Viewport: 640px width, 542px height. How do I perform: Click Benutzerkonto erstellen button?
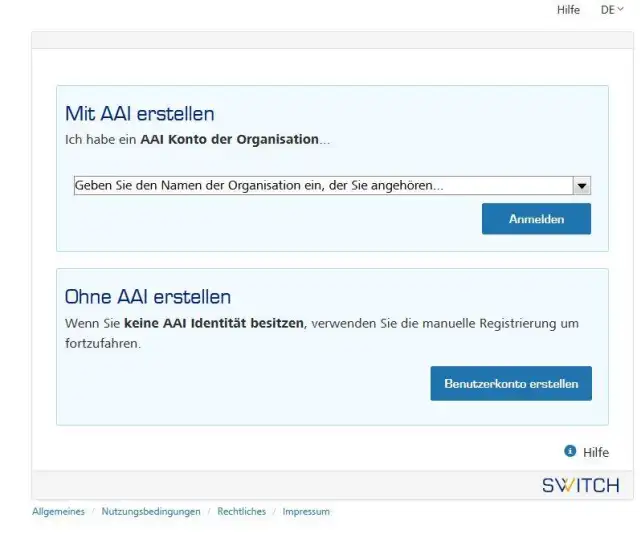click(x=511, y=384)
